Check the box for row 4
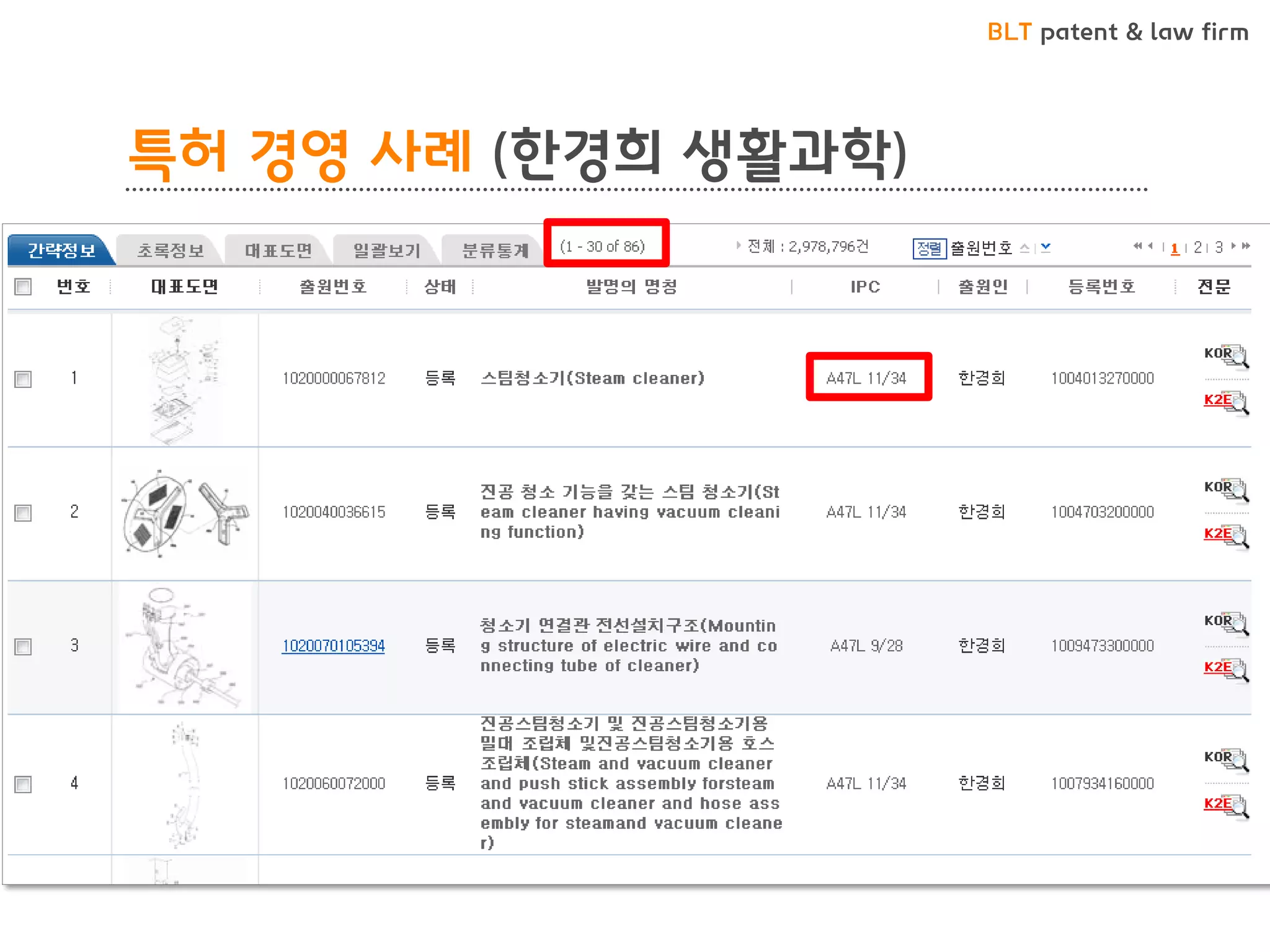The image size is (1270, 952). click(x=23, y=784)
